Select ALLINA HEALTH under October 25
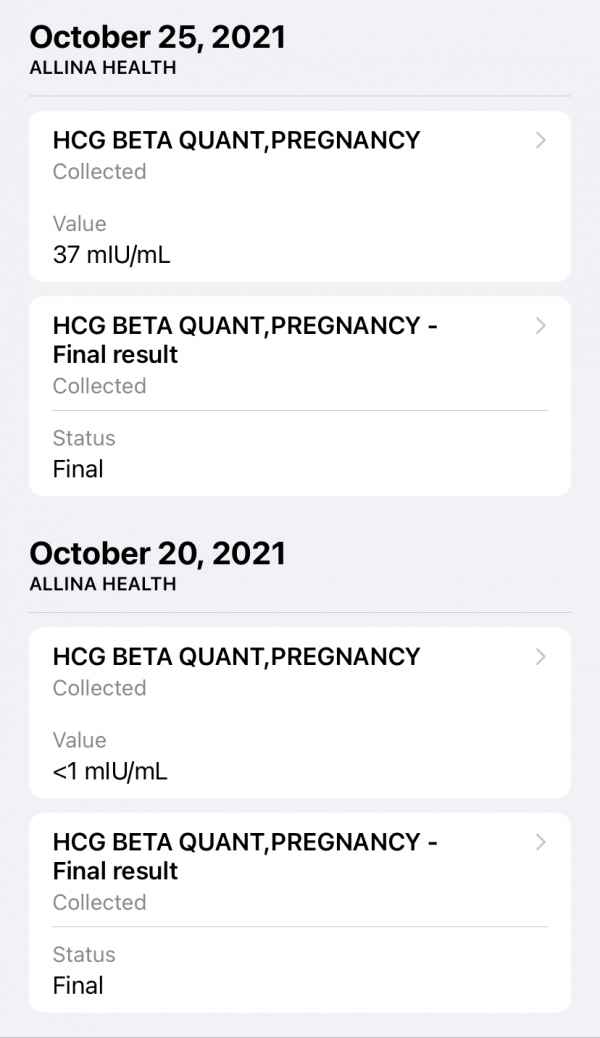The width and height of the screenshot is (600, 1038). pyautogui.click(x=101, y=70)
